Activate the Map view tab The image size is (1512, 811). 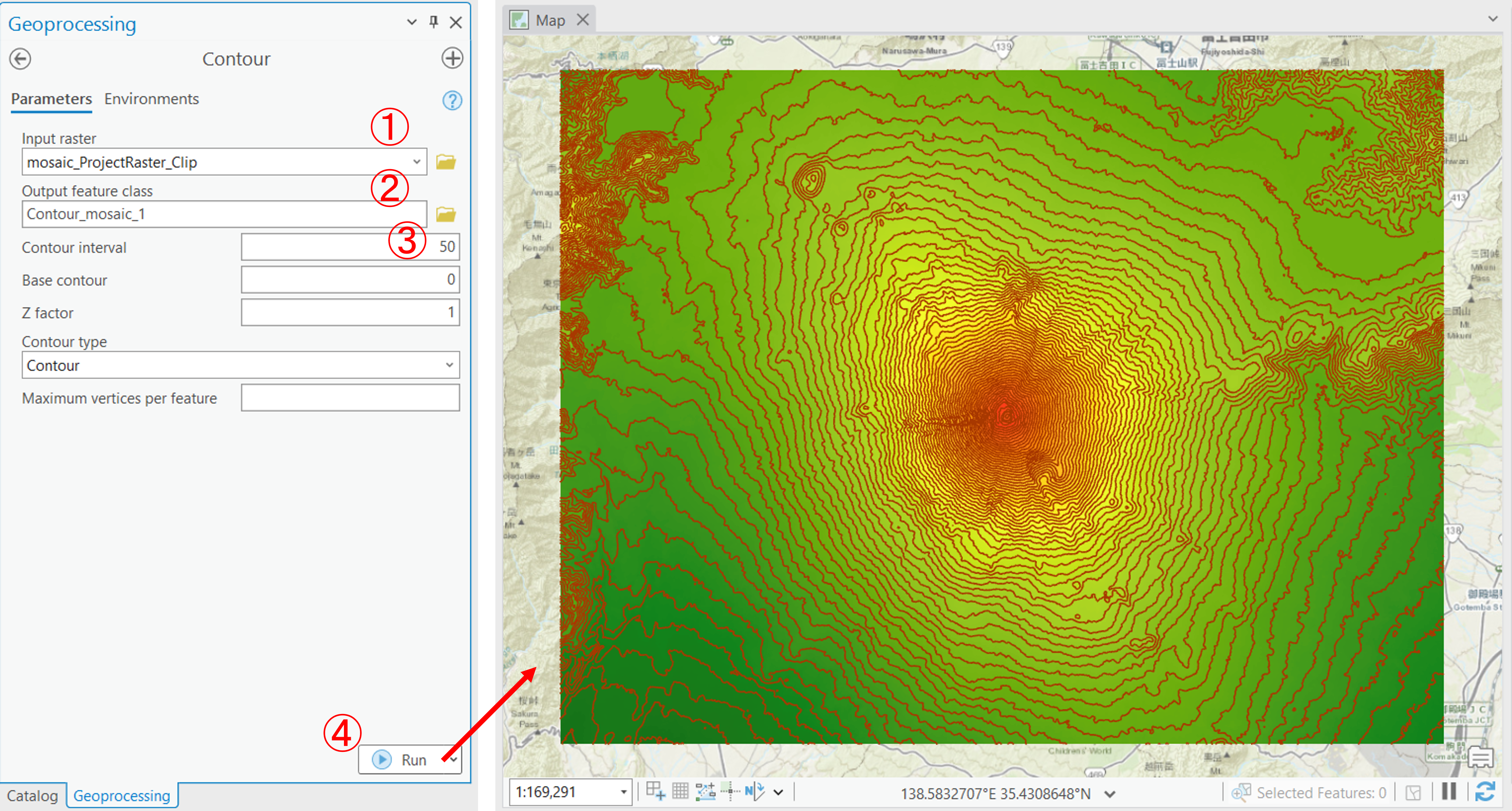coord(550,20)
